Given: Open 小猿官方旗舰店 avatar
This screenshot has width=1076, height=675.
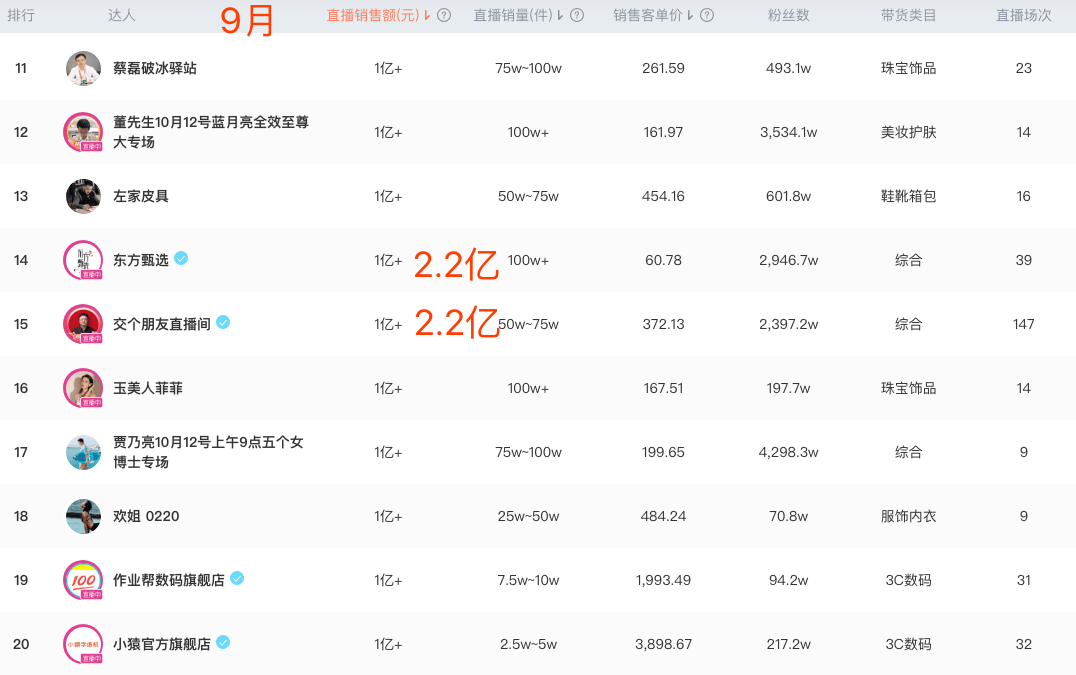Looking at the screenshot, I should click(83, 644).
